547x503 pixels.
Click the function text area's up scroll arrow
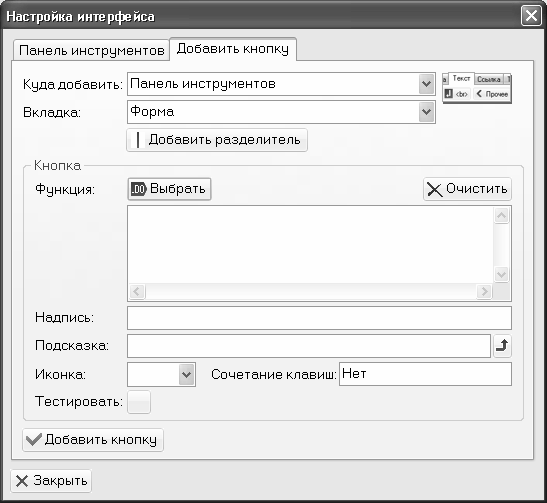(502, 216)
